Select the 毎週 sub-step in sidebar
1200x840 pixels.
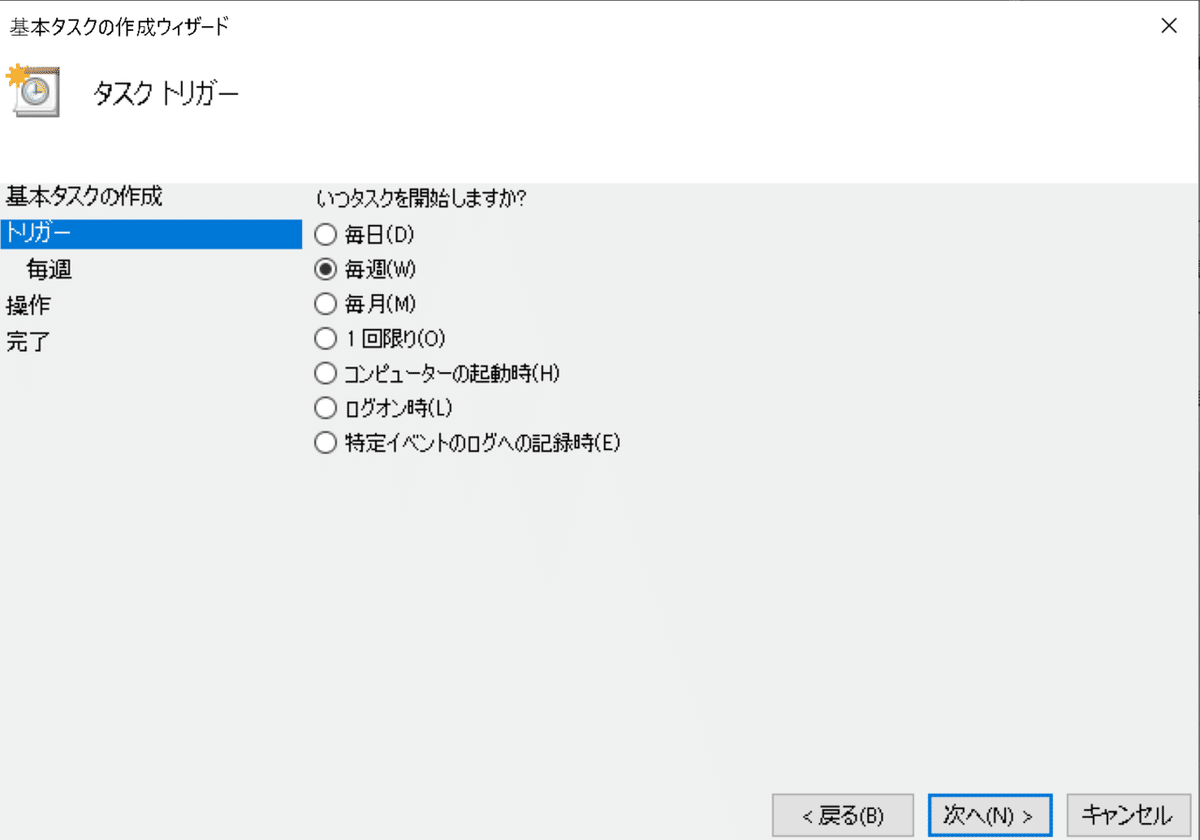[x=49, y=270]
